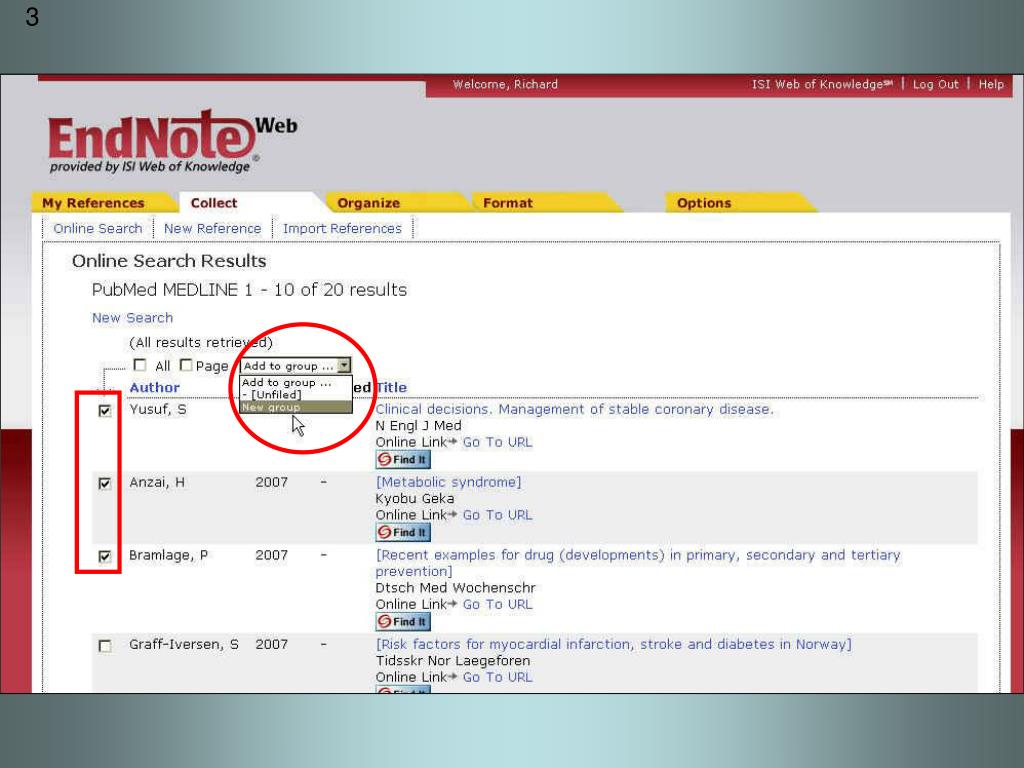
Task: Click the New Search link
Action: point(133,318)
